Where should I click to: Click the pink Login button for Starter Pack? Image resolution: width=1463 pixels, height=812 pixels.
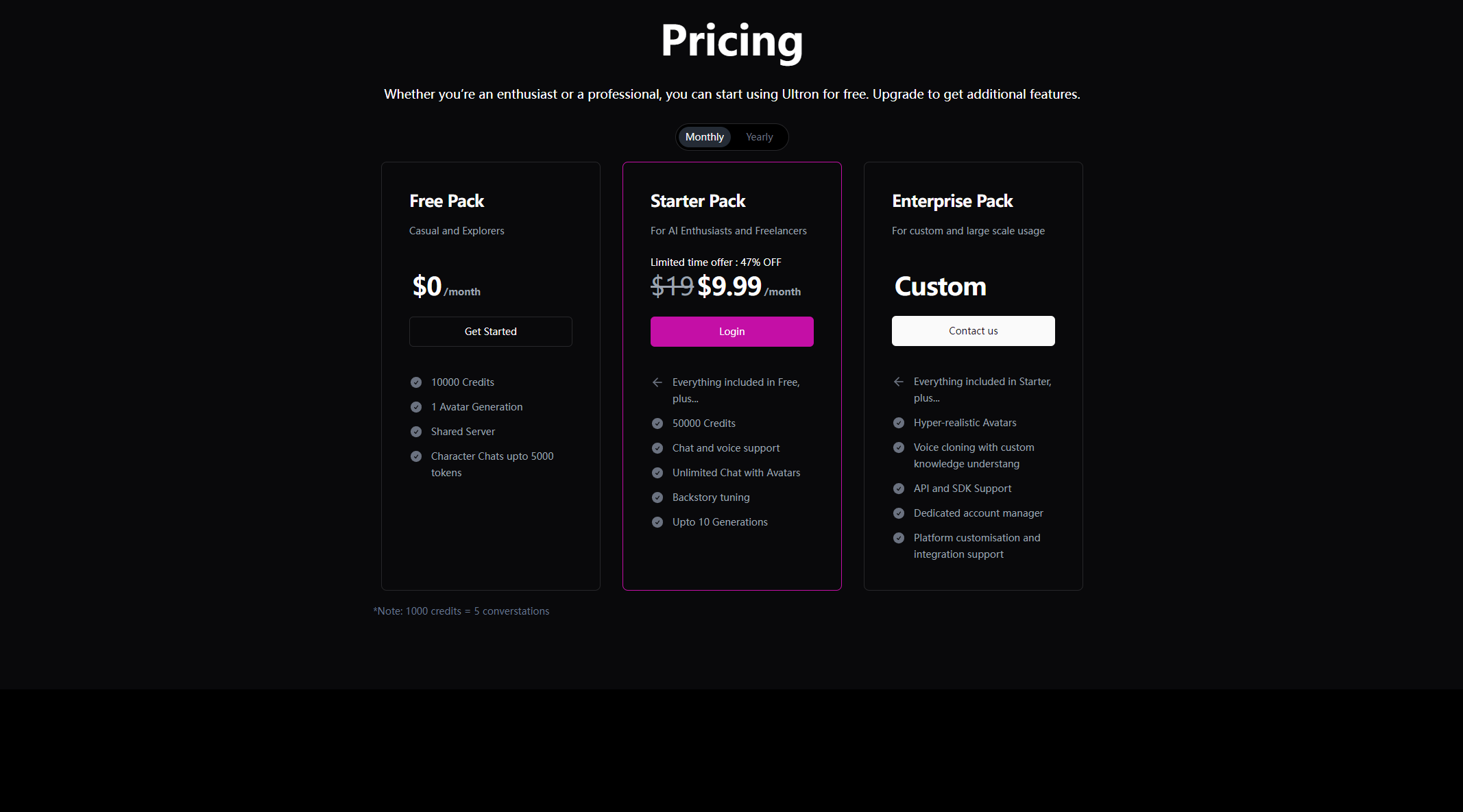(x=731, y=332)
